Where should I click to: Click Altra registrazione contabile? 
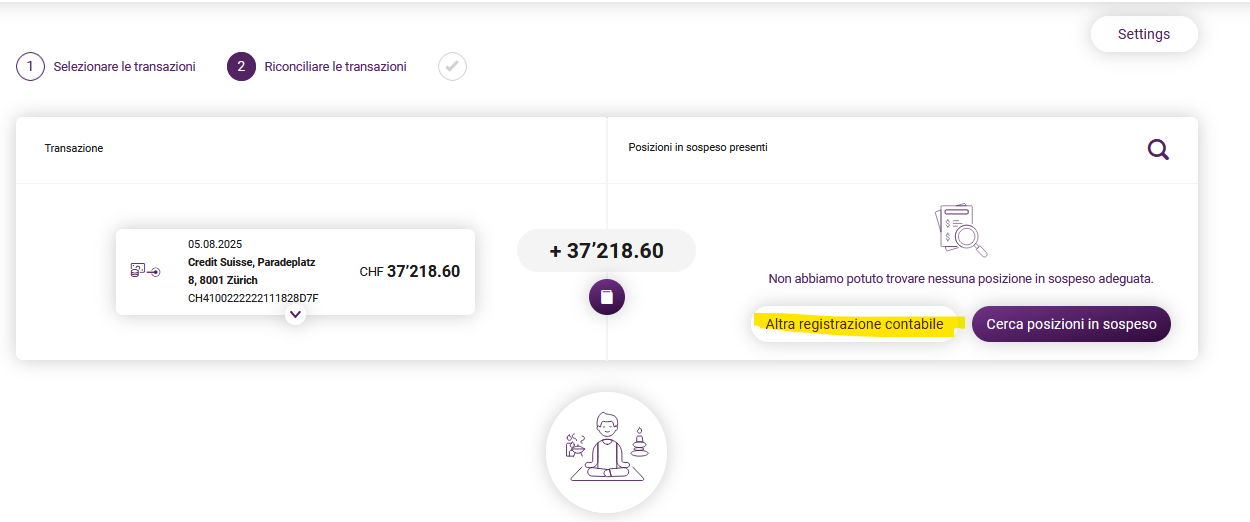click(854, 324)
